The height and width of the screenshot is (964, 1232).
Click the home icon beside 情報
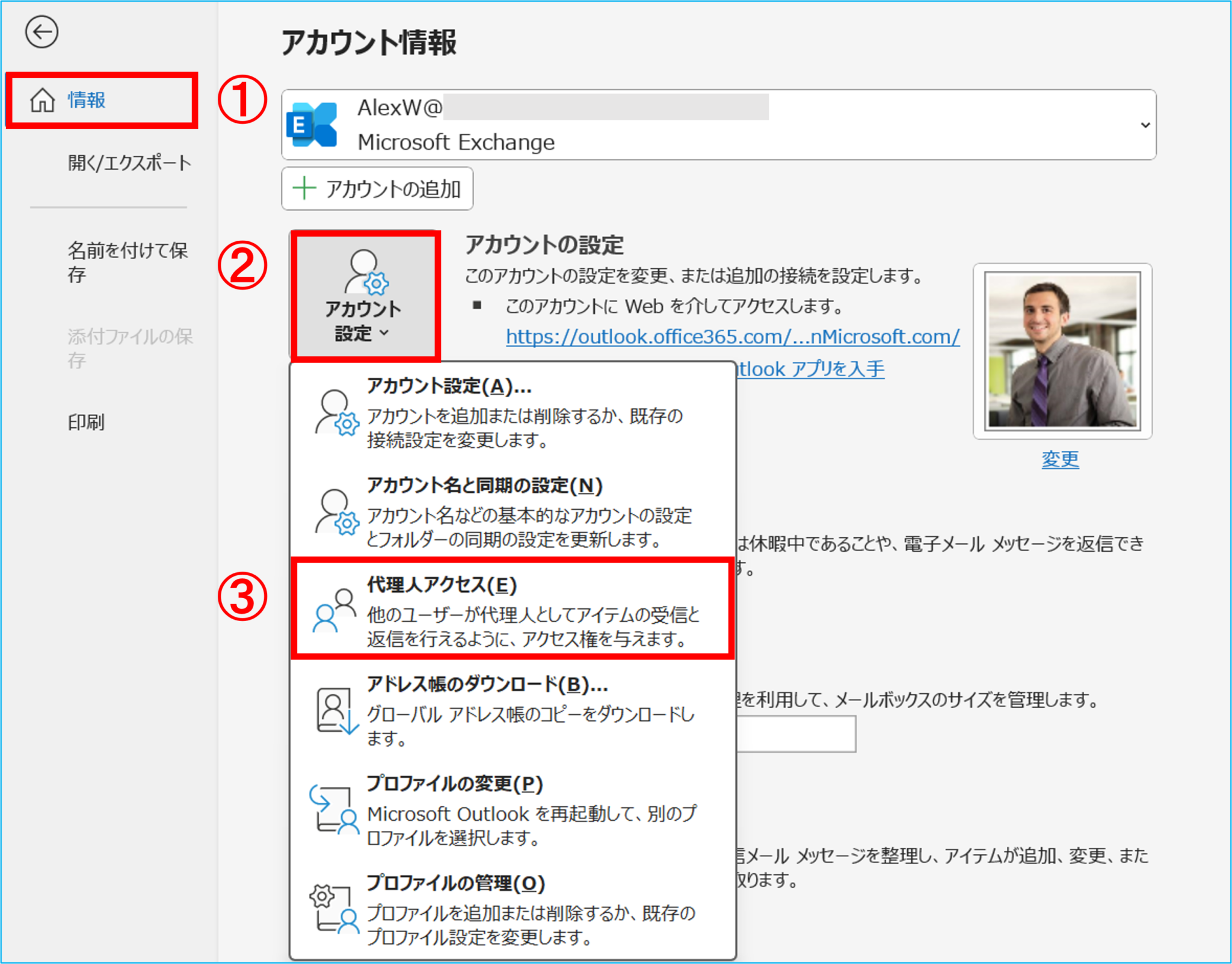43,100
